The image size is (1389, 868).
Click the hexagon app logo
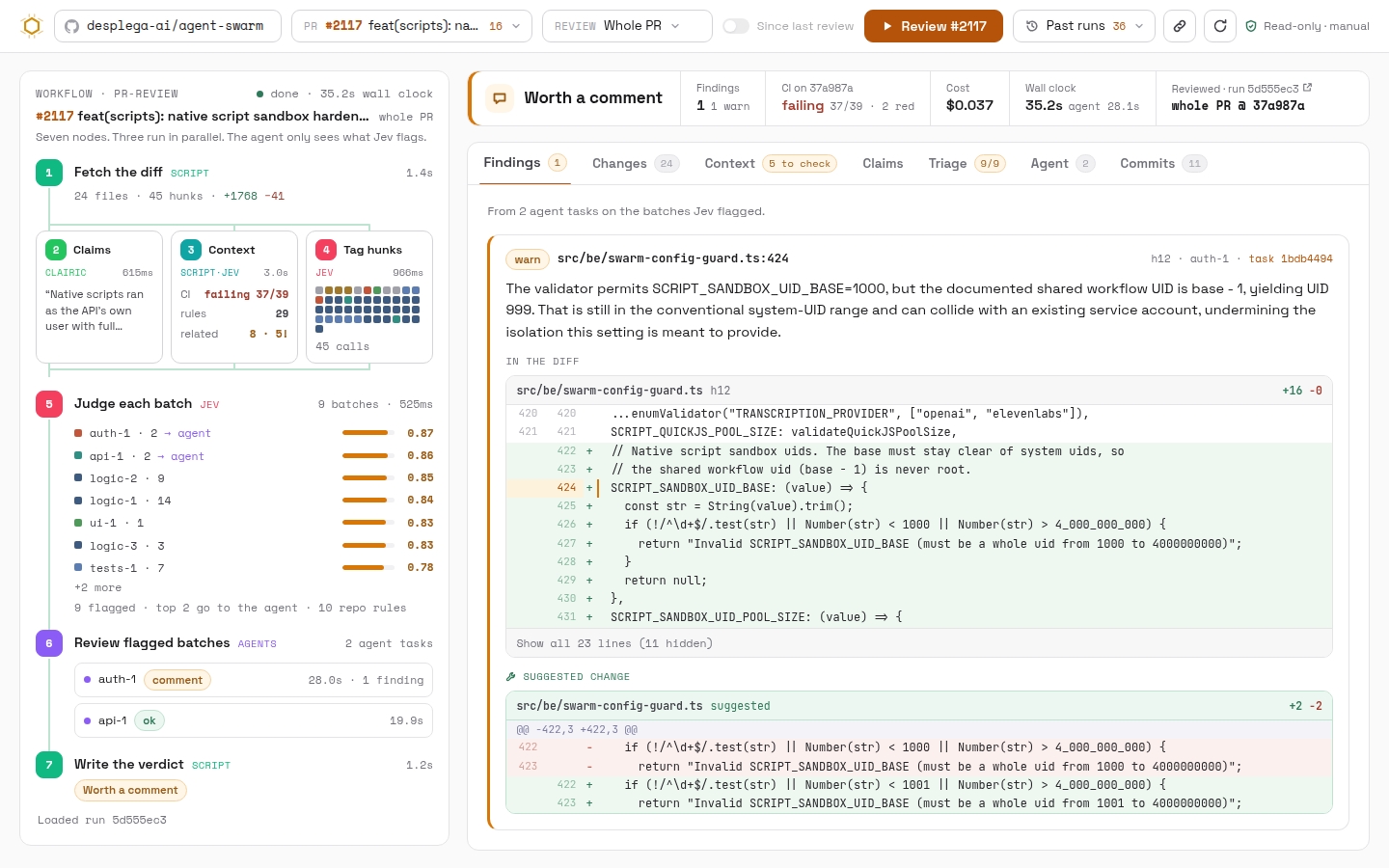[x=32, y=26]
